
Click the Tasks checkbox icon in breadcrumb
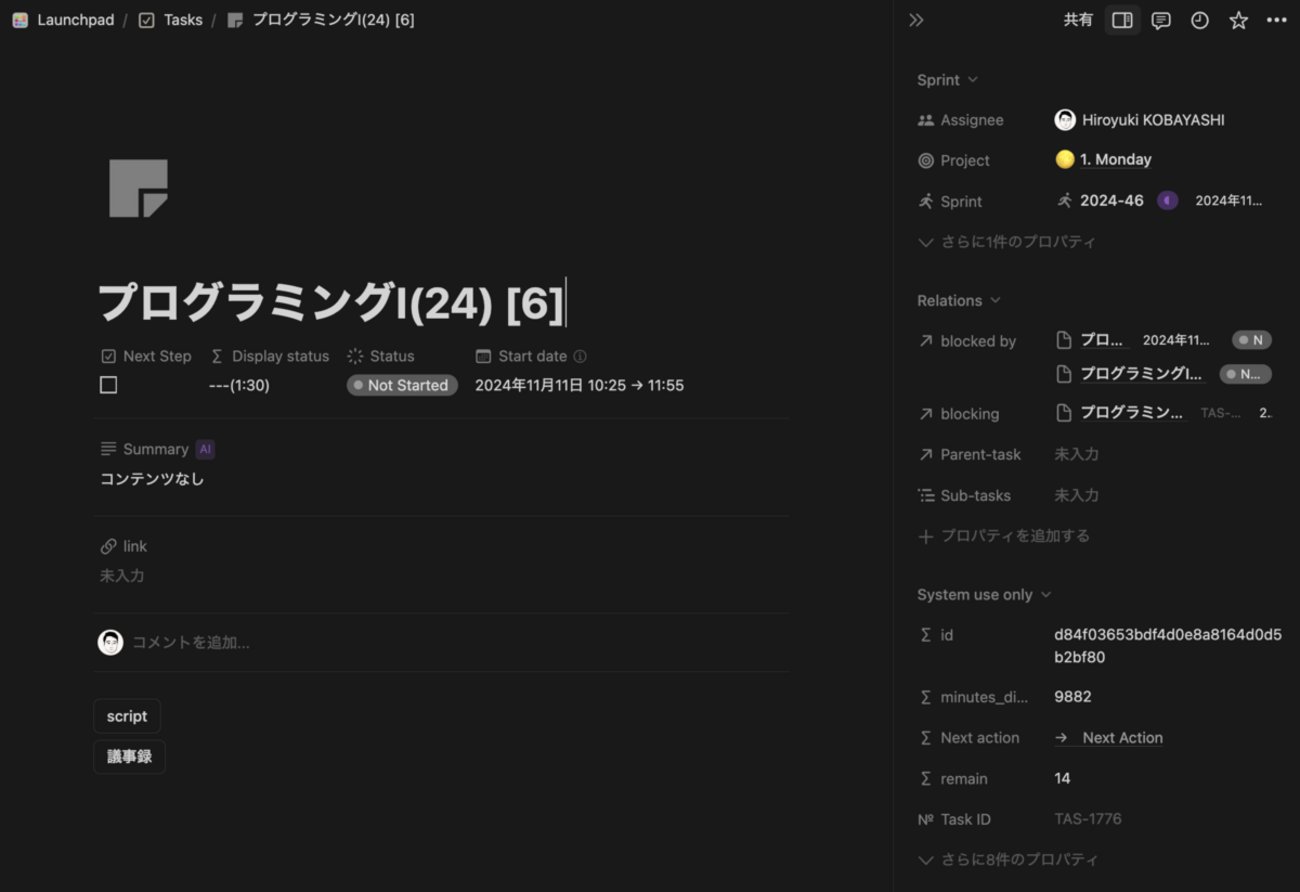pyautogui.click(x=146, y=20)
